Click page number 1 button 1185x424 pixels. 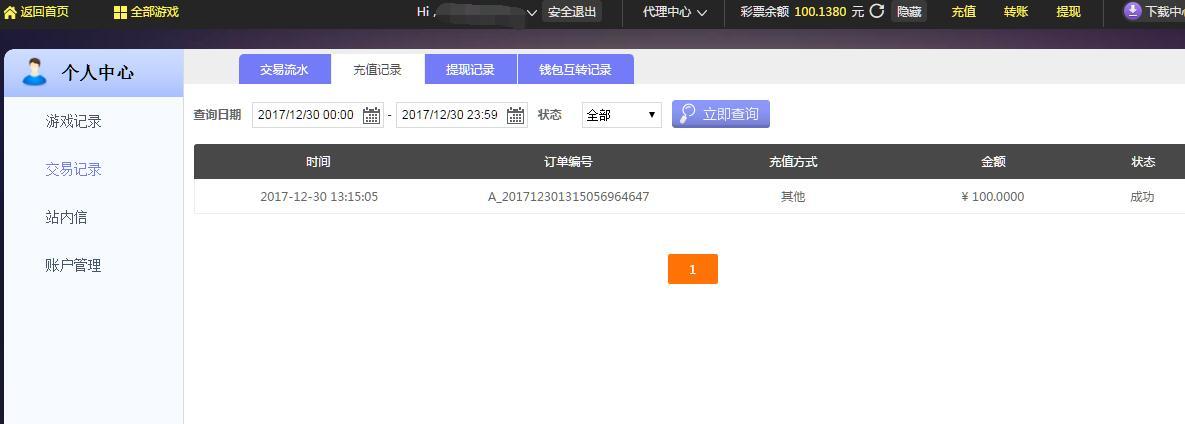click(x=692, y=269)
